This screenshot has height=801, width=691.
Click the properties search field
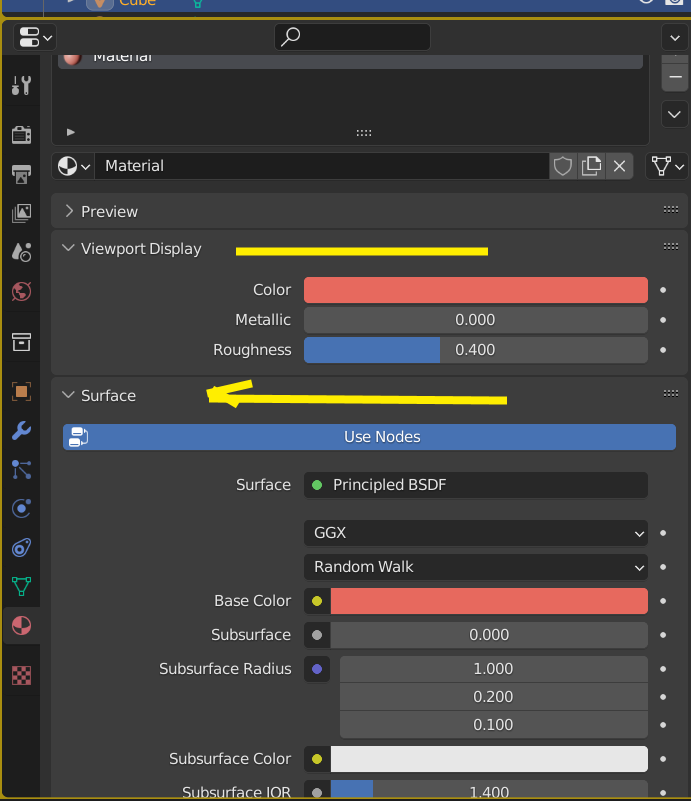pos(352,37)
